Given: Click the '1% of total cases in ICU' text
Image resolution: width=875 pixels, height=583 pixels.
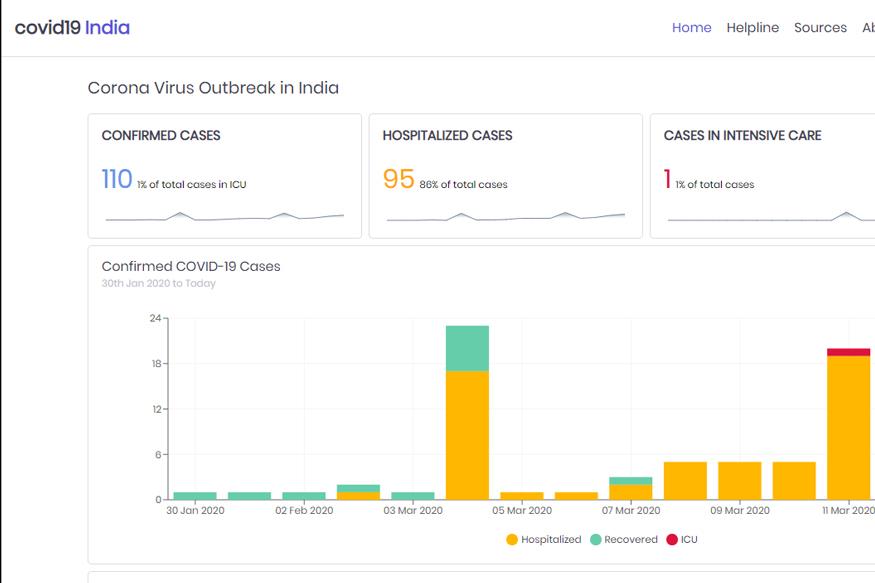Looking at the screenshot, I should point(191,185).
